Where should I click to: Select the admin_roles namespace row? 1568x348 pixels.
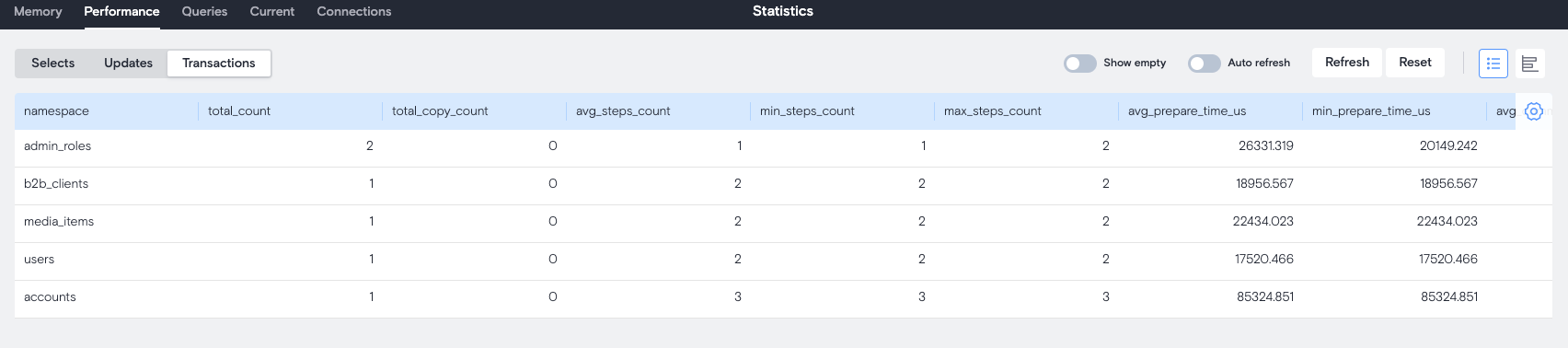(x=783, y=146)
